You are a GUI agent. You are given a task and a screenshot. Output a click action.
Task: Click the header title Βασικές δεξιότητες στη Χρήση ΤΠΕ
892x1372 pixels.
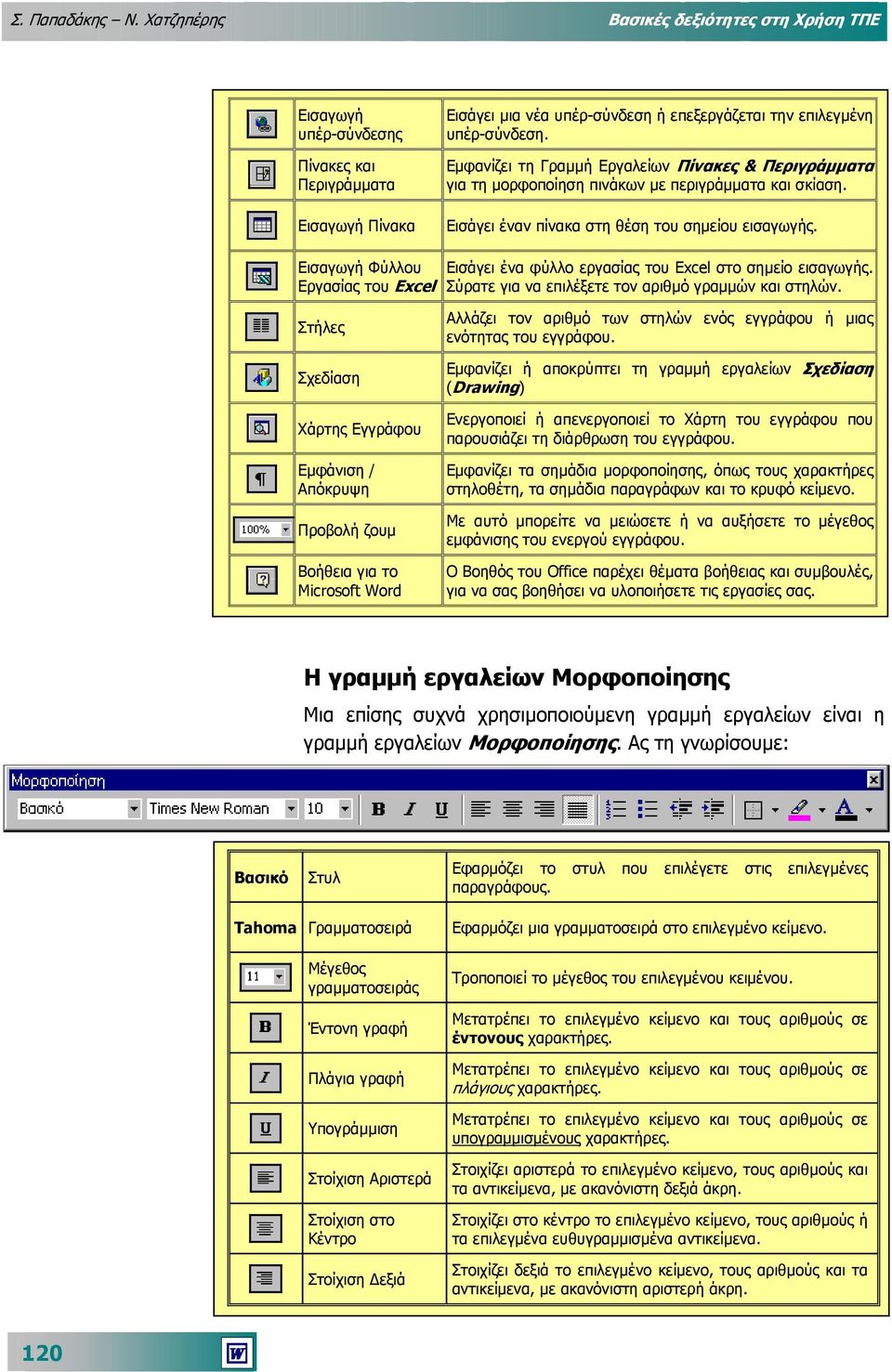point(744,20)
